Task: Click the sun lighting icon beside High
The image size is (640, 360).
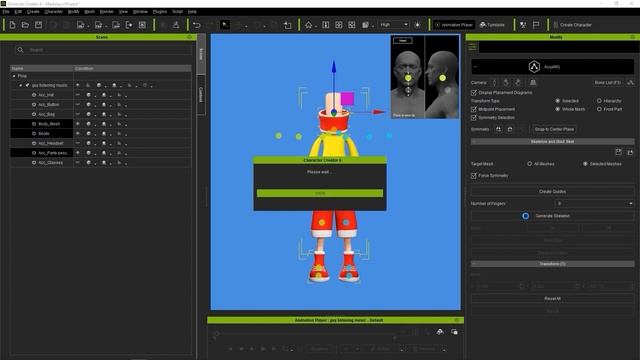Action: point(417,25)
